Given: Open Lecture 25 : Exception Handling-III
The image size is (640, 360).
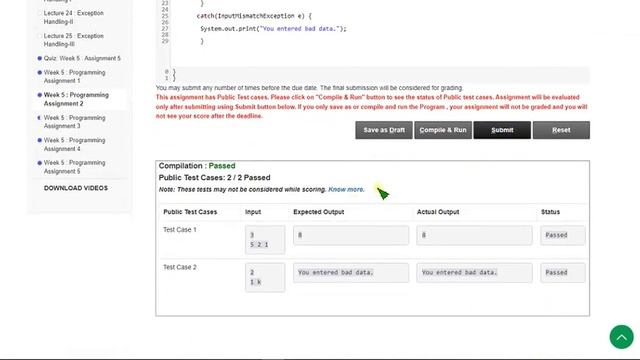Looking at the screenshot, I should tap(73, 40).
